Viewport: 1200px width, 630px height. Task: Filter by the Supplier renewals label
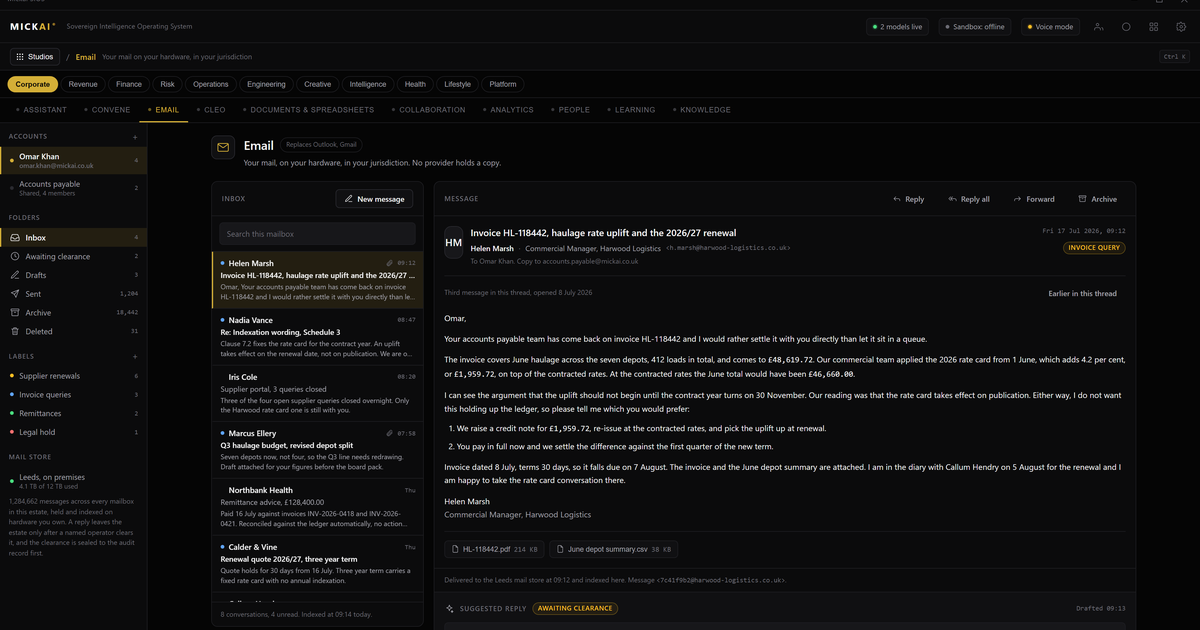73,376
